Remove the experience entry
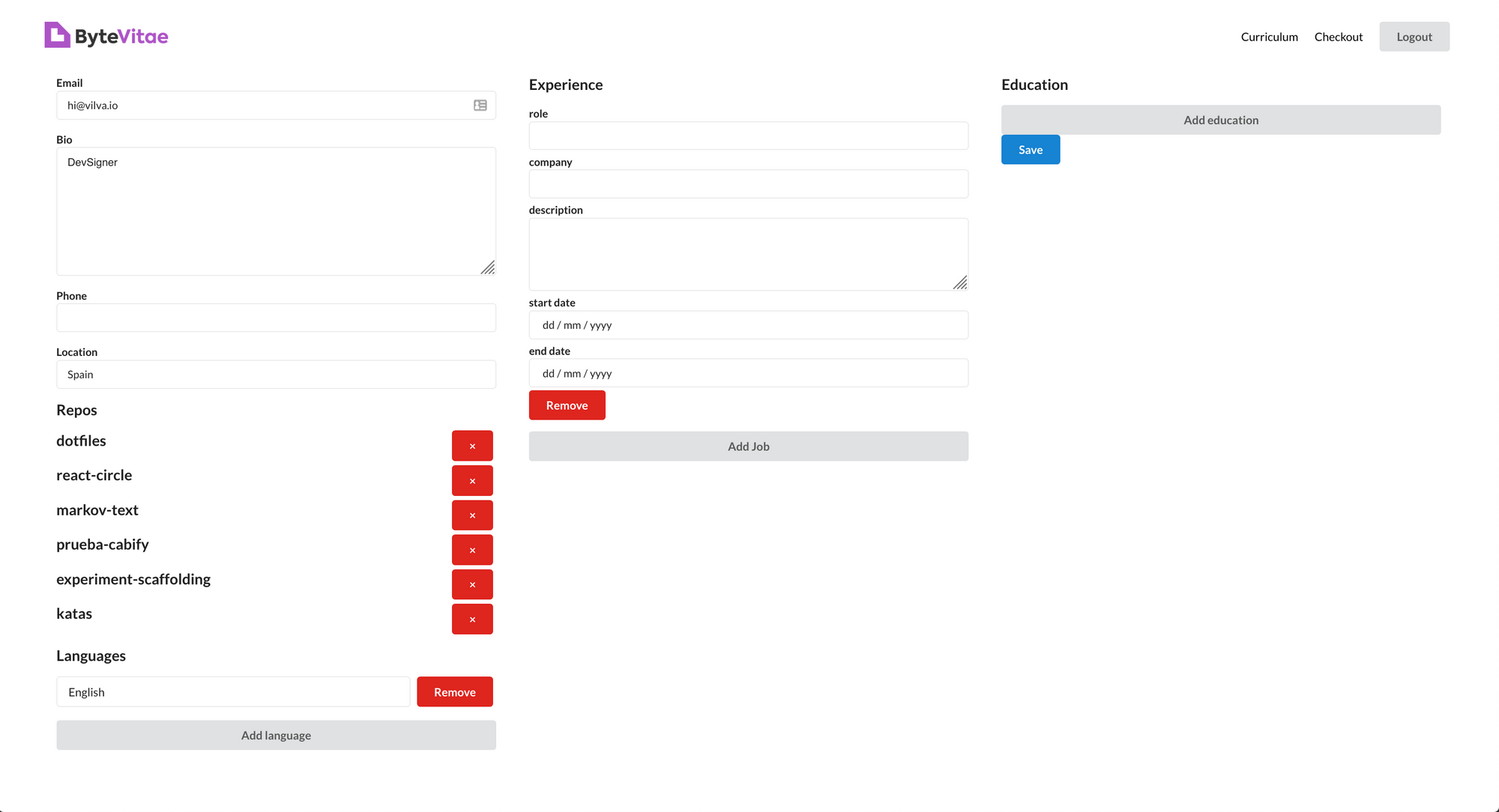This screenshot has height=812, width=1499. coord(567,405)
